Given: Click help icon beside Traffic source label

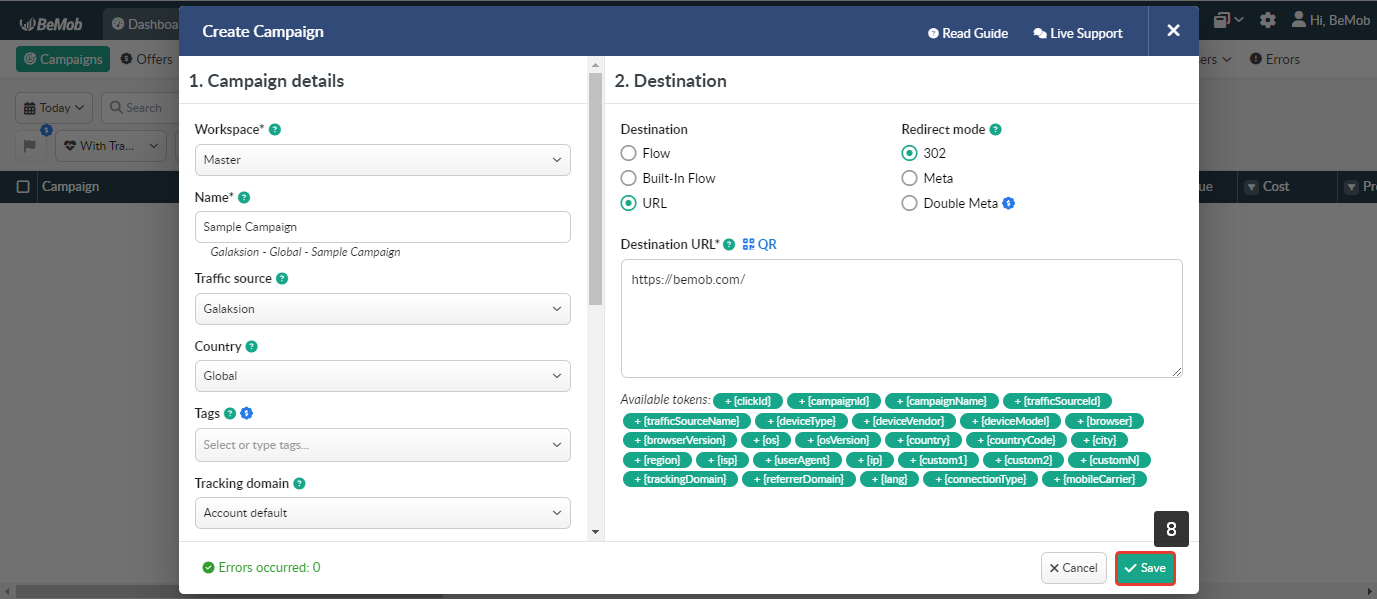Looking at the screenshot, I should click(x=282, y=279).
